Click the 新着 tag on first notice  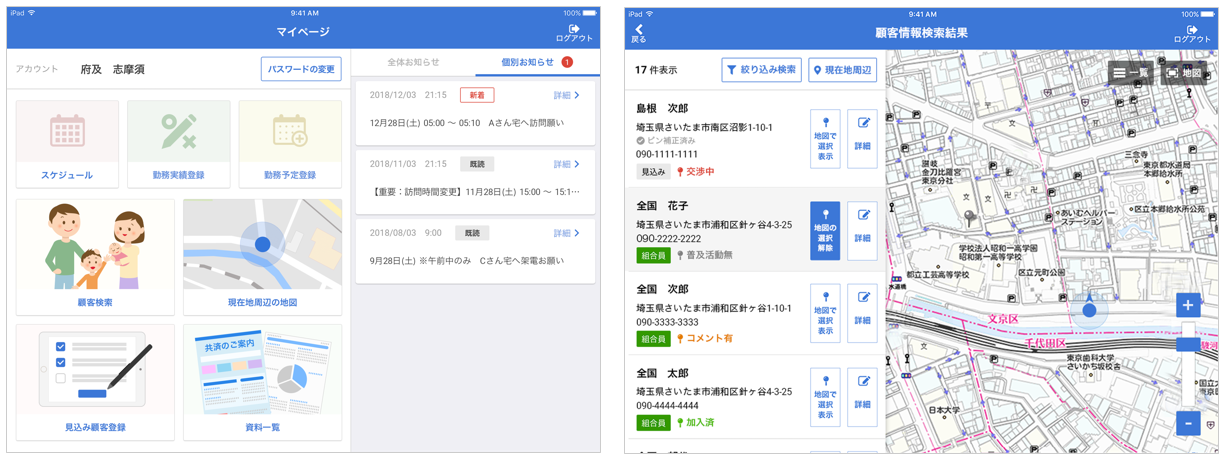(477, 96)
